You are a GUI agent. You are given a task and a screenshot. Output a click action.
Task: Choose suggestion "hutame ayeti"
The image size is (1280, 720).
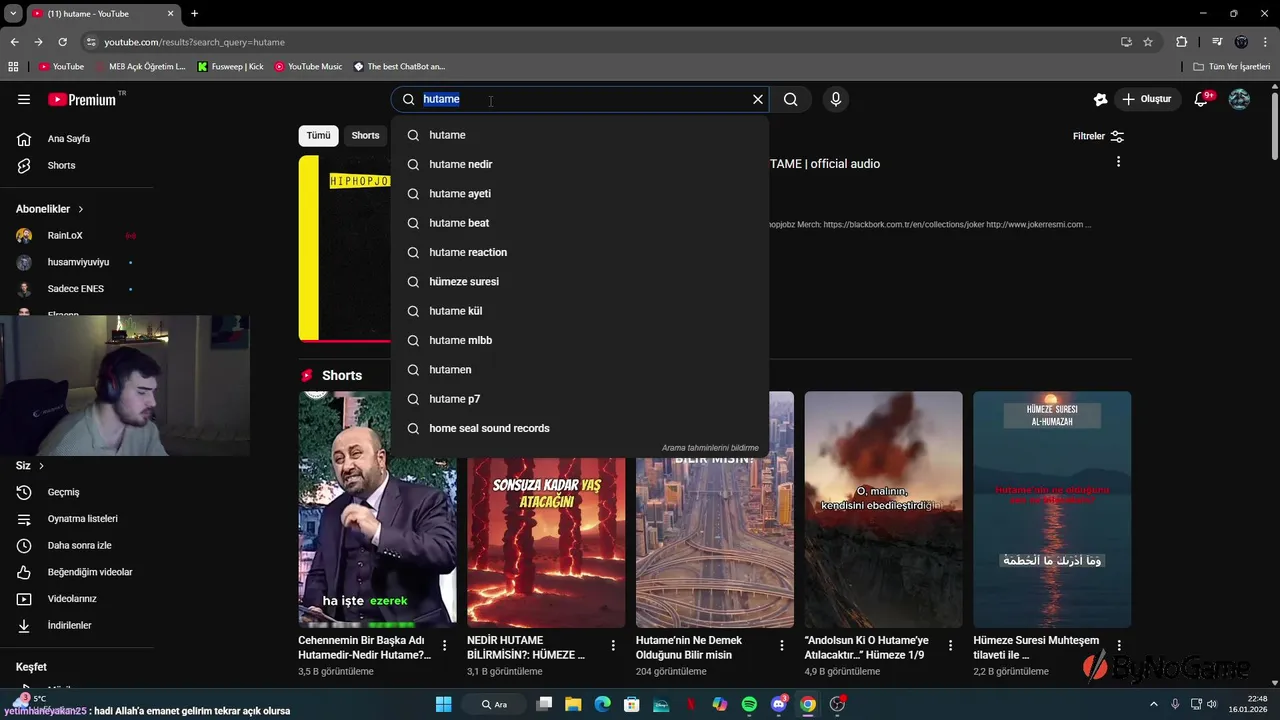pyautogui.click(x=580, y=194)
